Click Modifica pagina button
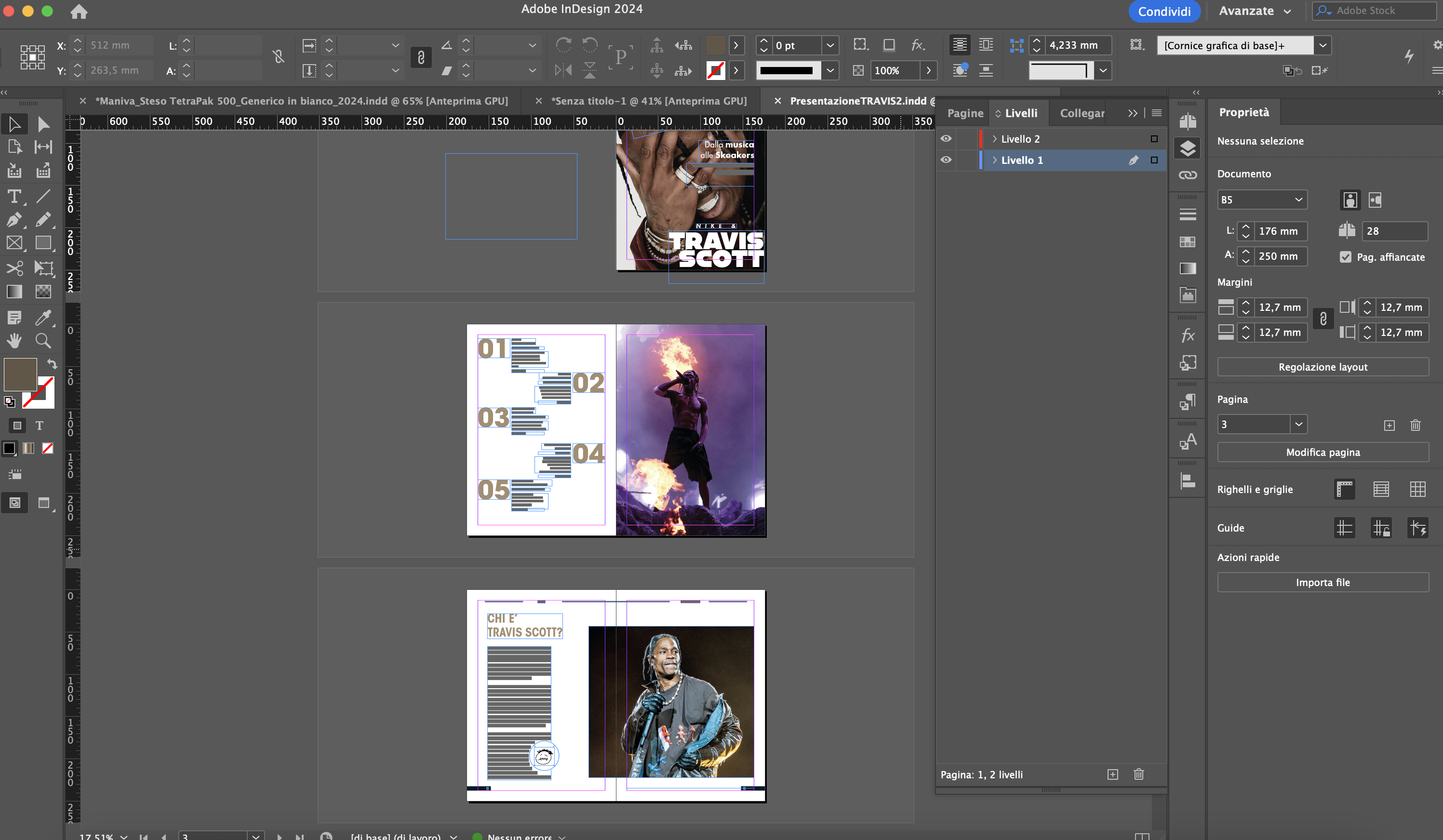This screenshot has width=1443, height=840. tap(1323, 453)
